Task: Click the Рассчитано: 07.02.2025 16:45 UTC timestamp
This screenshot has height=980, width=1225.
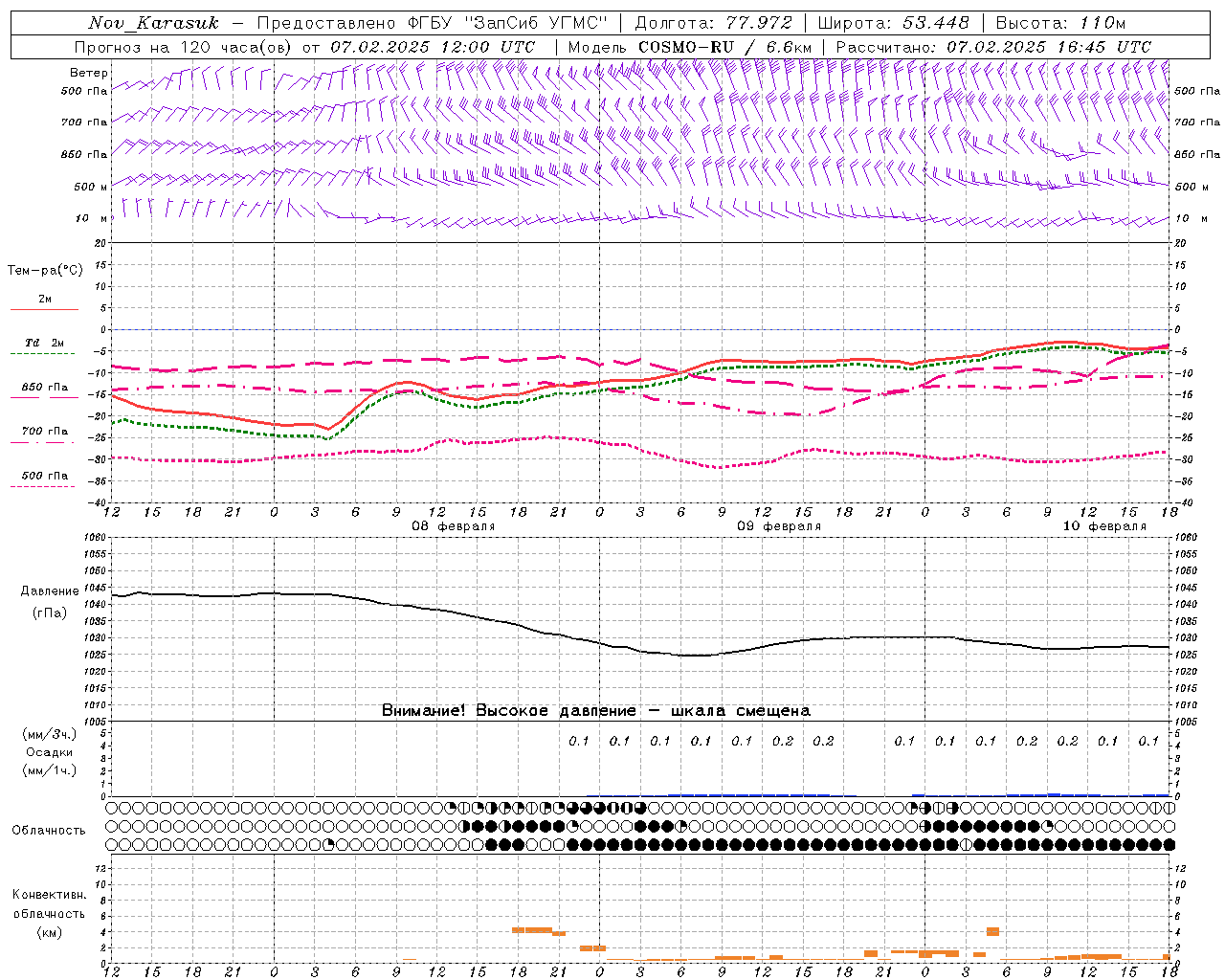Action: tap(994, 47)
